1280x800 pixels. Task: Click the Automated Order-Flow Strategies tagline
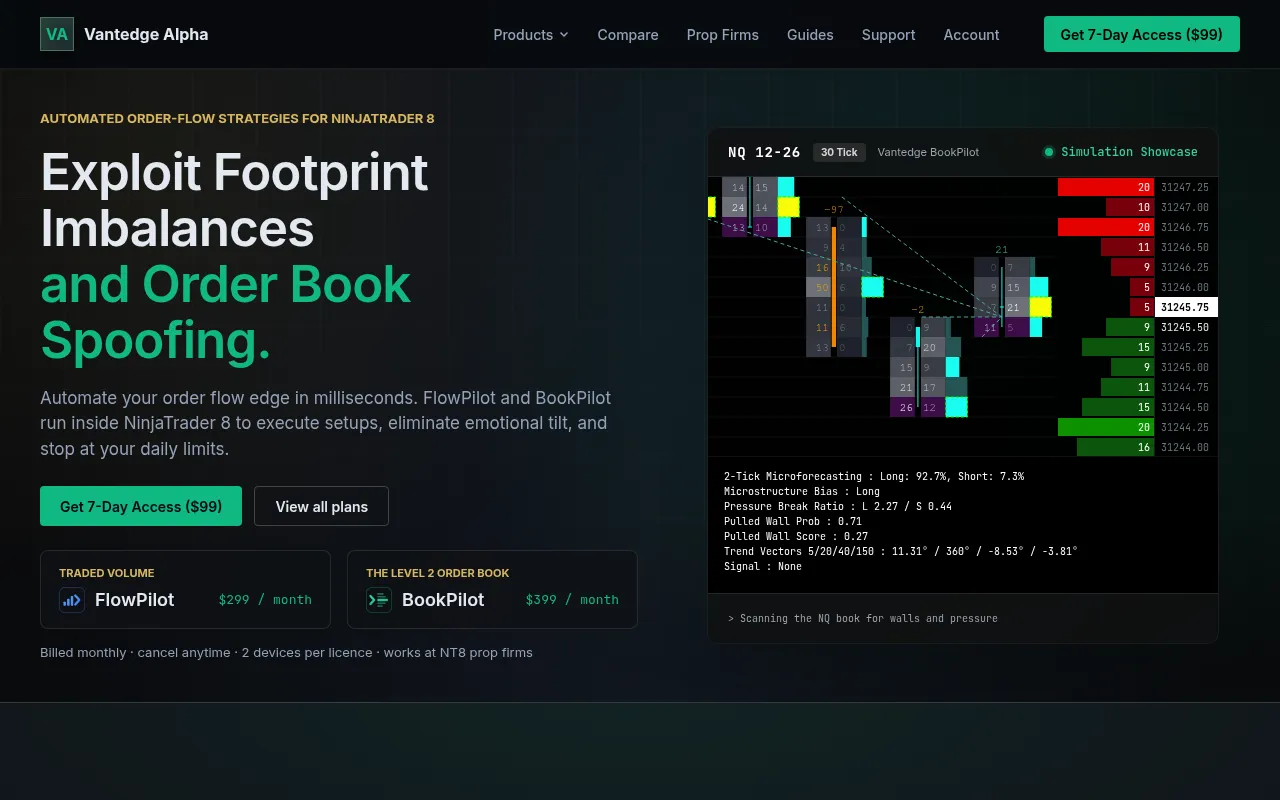click(x=237, y=118)
